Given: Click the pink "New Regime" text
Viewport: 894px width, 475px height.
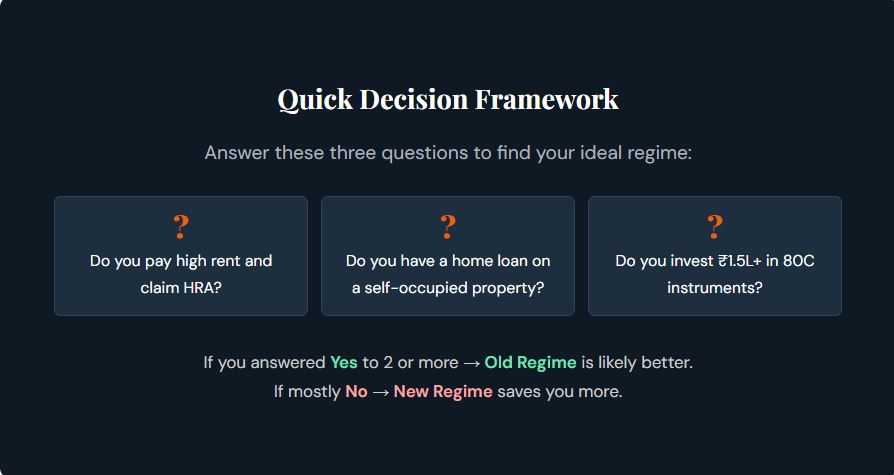Looking at the screenshot, I should [443, 391].
